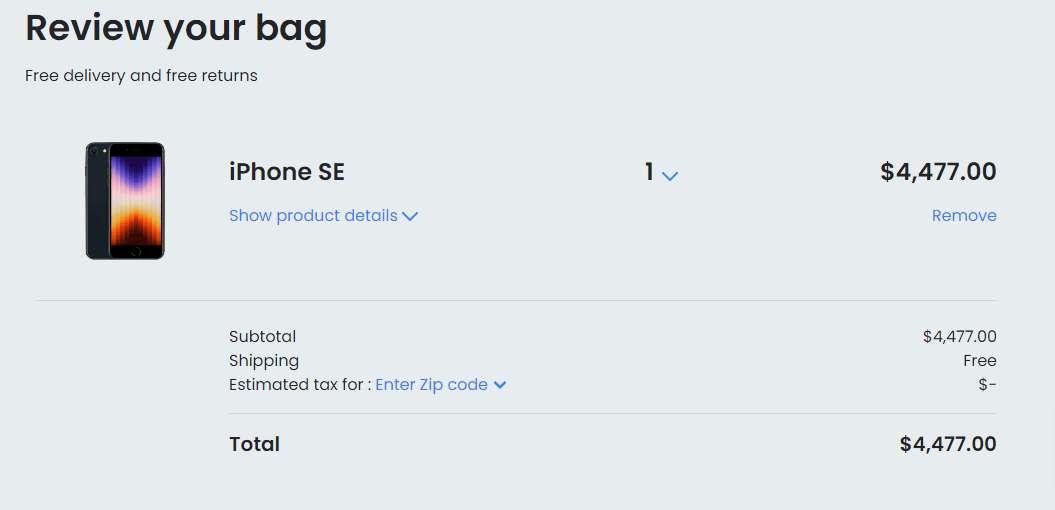Remove iPhone SE from the bag
The height and width of the screenshot is (510, 1055).
pos(964,216)
